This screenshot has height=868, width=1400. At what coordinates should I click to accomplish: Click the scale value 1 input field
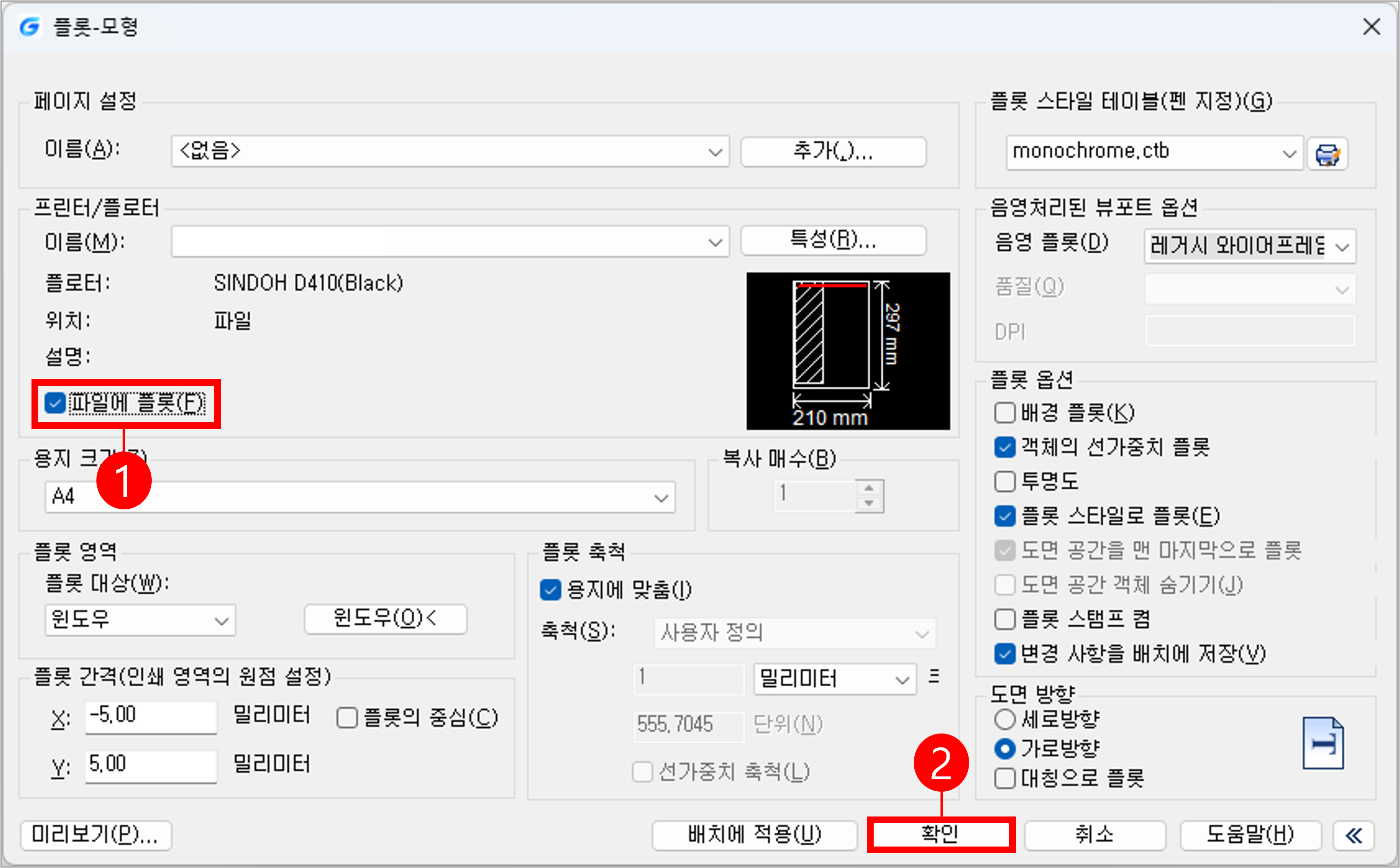click(689, 679)
